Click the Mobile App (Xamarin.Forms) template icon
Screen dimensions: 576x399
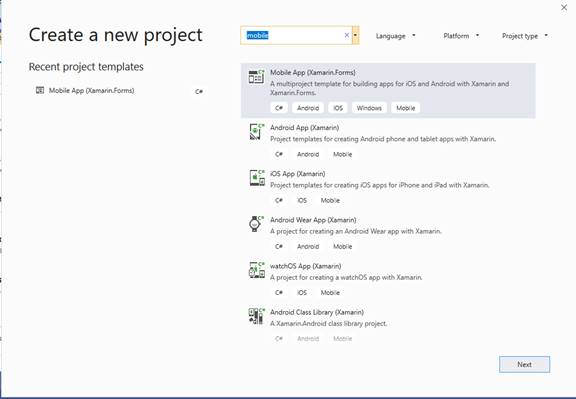point(256,76)
